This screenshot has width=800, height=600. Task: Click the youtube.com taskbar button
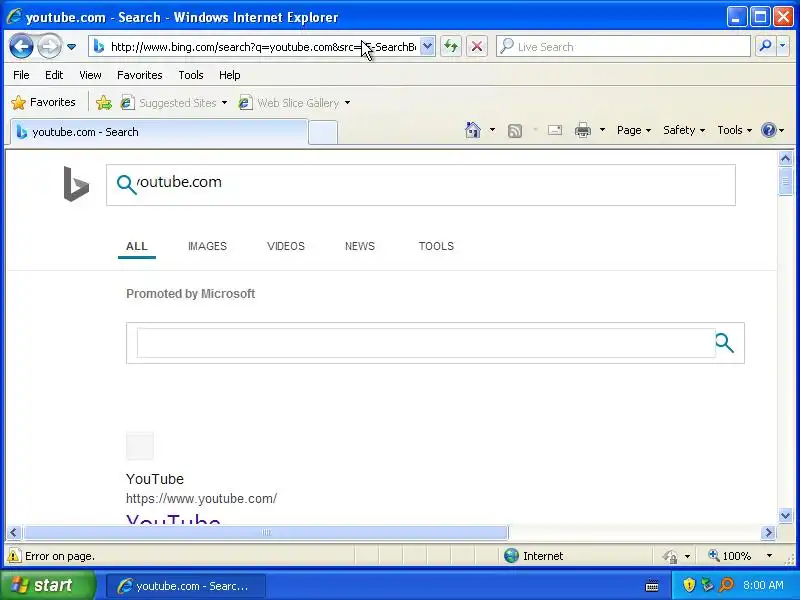pos(186,586)
